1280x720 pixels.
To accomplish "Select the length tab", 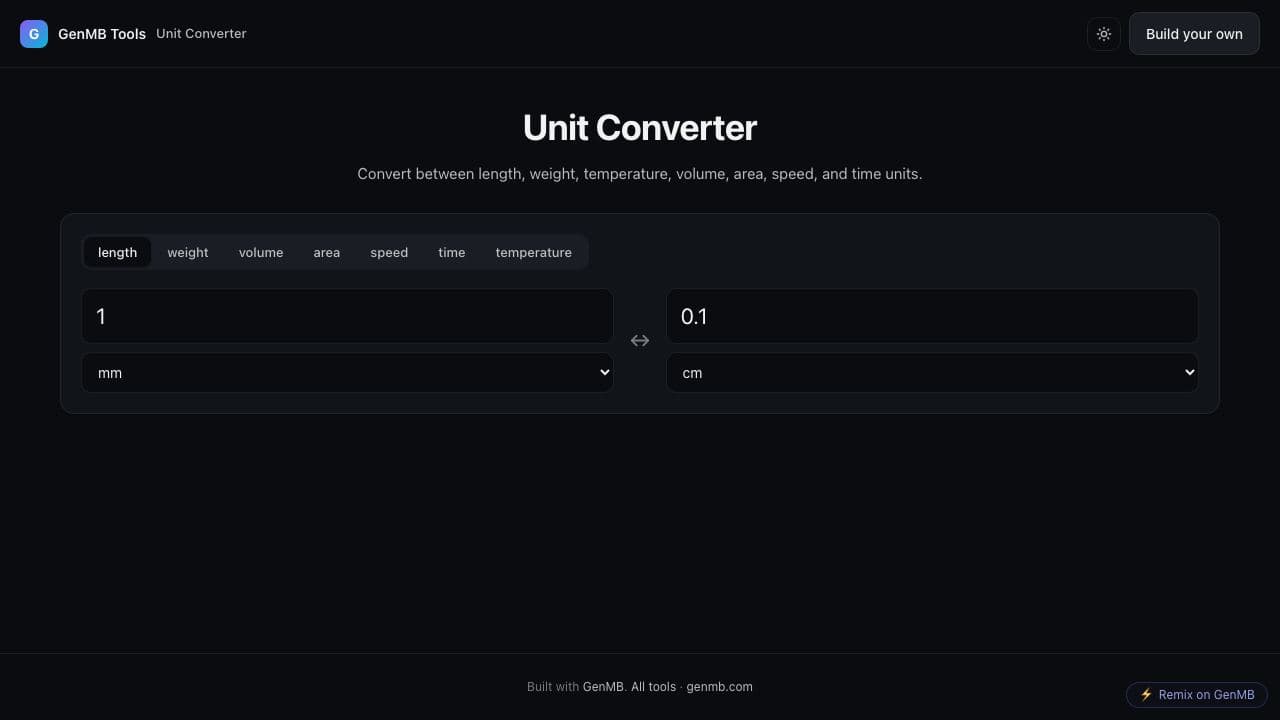I will click(x=117, y=252).
